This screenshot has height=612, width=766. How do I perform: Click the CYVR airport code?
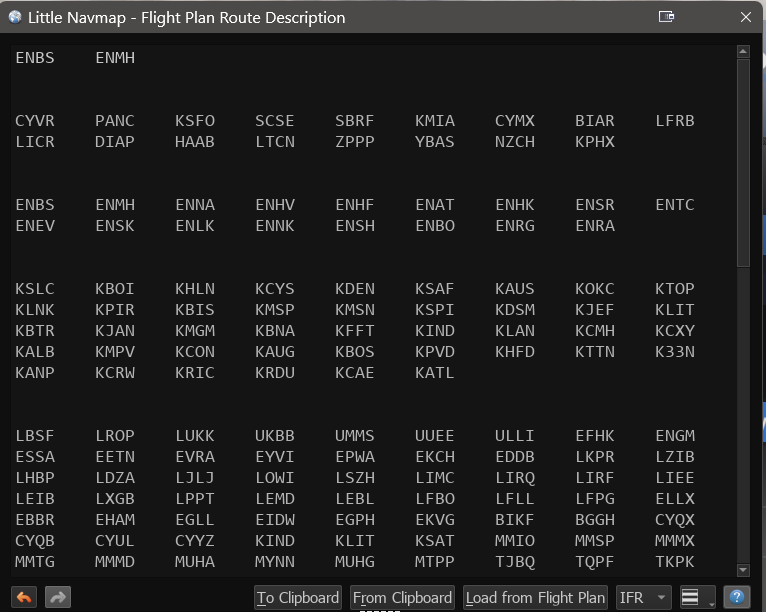click(35, 121)
